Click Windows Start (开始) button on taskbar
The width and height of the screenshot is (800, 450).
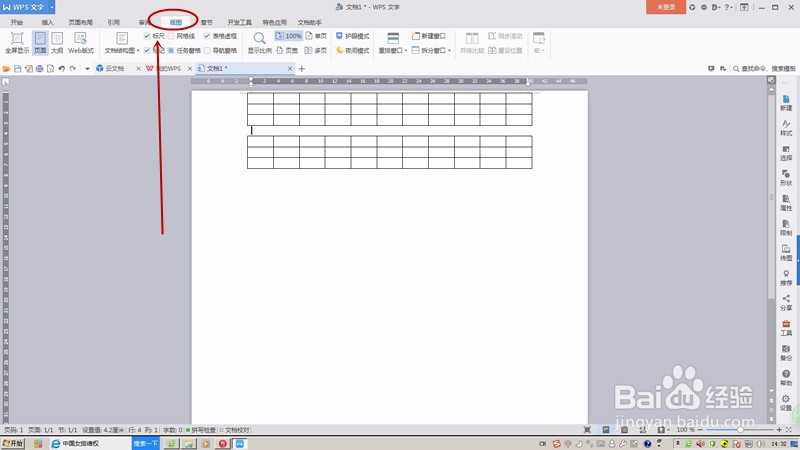click(12, 443)
